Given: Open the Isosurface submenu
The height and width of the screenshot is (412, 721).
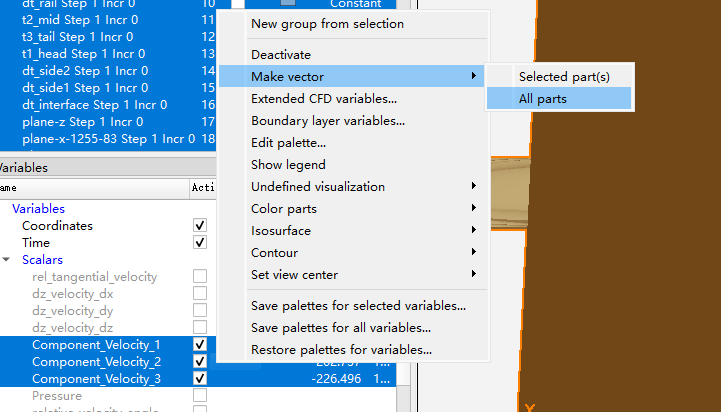Looking at the screenshot, I should [x=281, y=231].
